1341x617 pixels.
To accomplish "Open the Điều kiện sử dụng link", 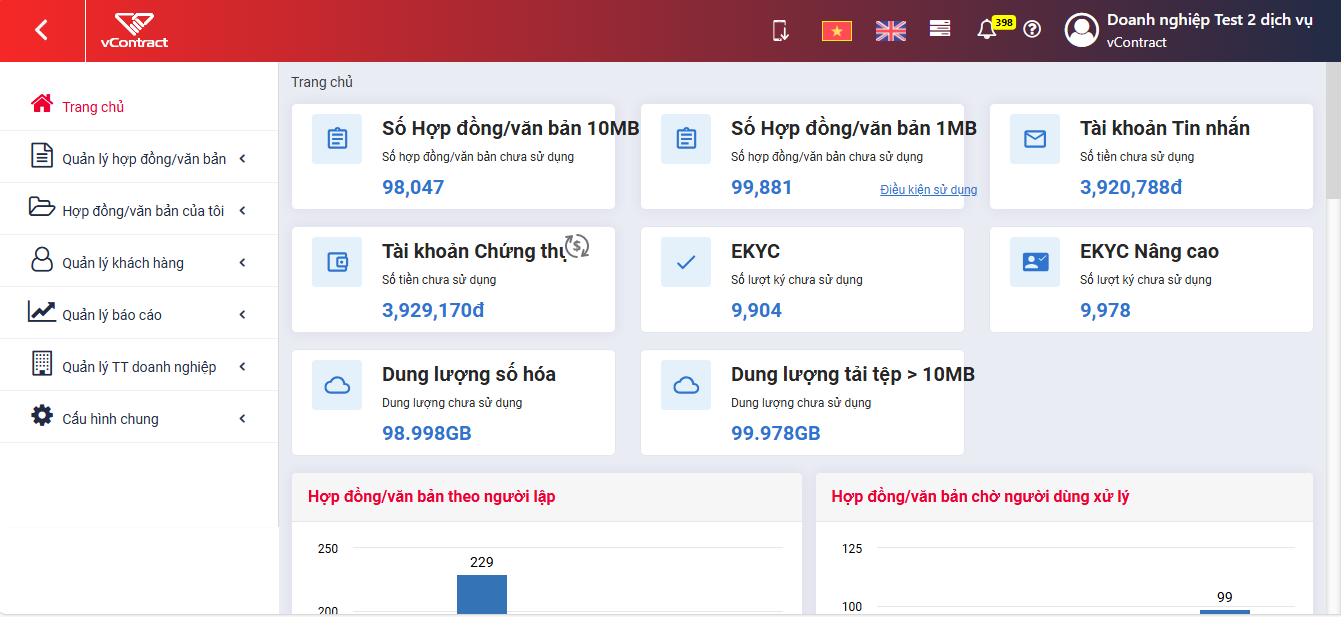I will pyautogui.click(x=928, y=190).
